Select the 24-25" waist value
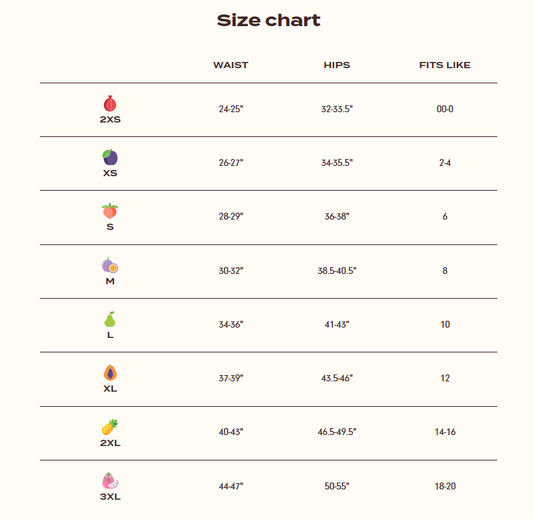The width and height of the screenshot is (533, 519). (231, 109)
